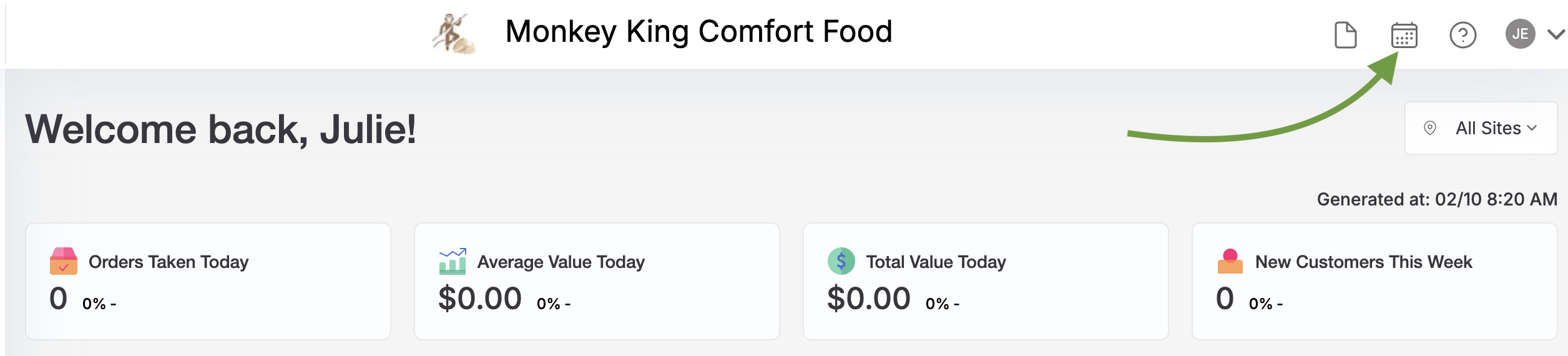
Task: Click the Orders Taken Today box icon
Action: point(64,261)
